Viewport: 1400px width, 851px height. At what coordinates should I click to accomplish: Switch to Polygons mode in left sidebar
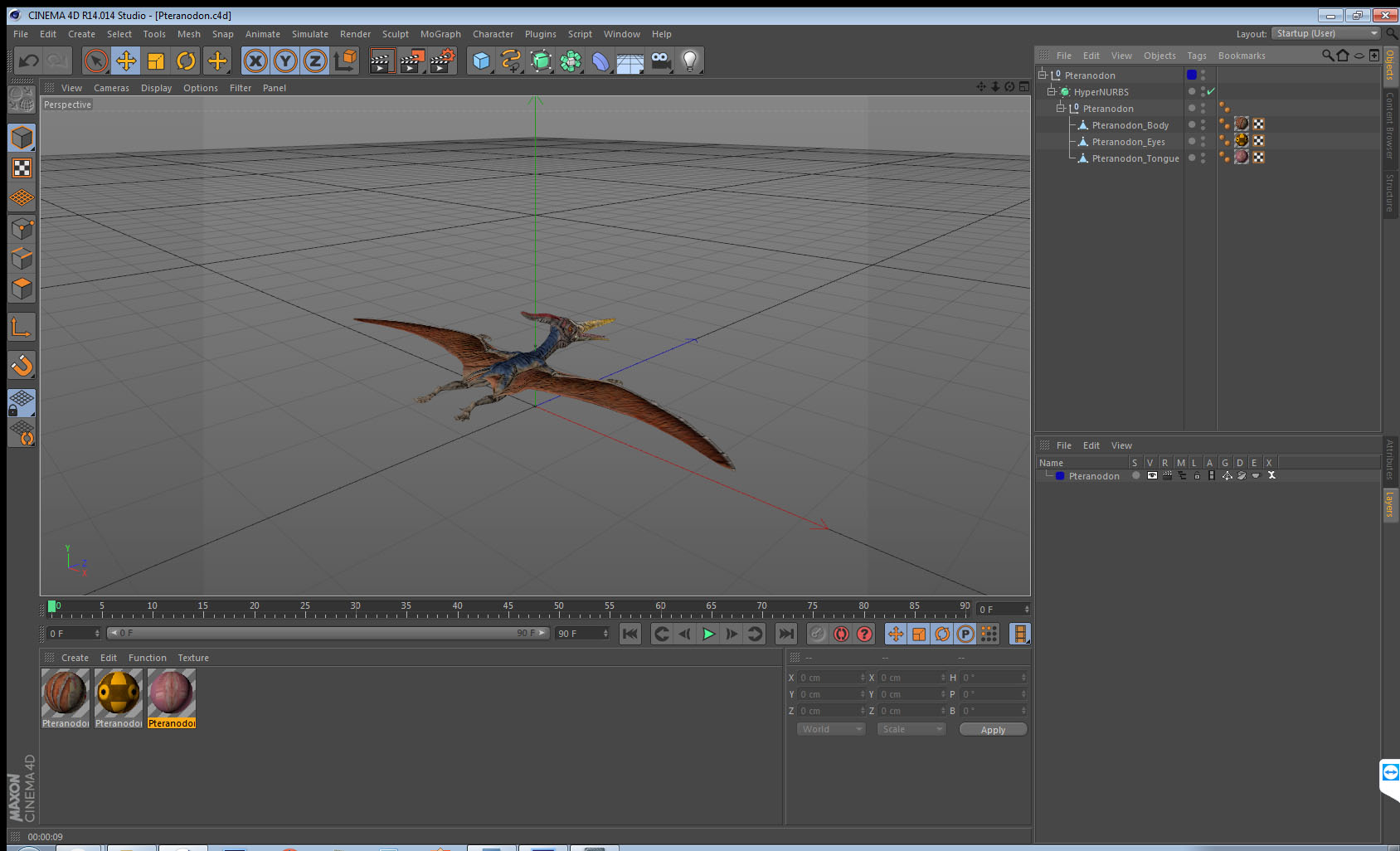(x=22, y=288)
